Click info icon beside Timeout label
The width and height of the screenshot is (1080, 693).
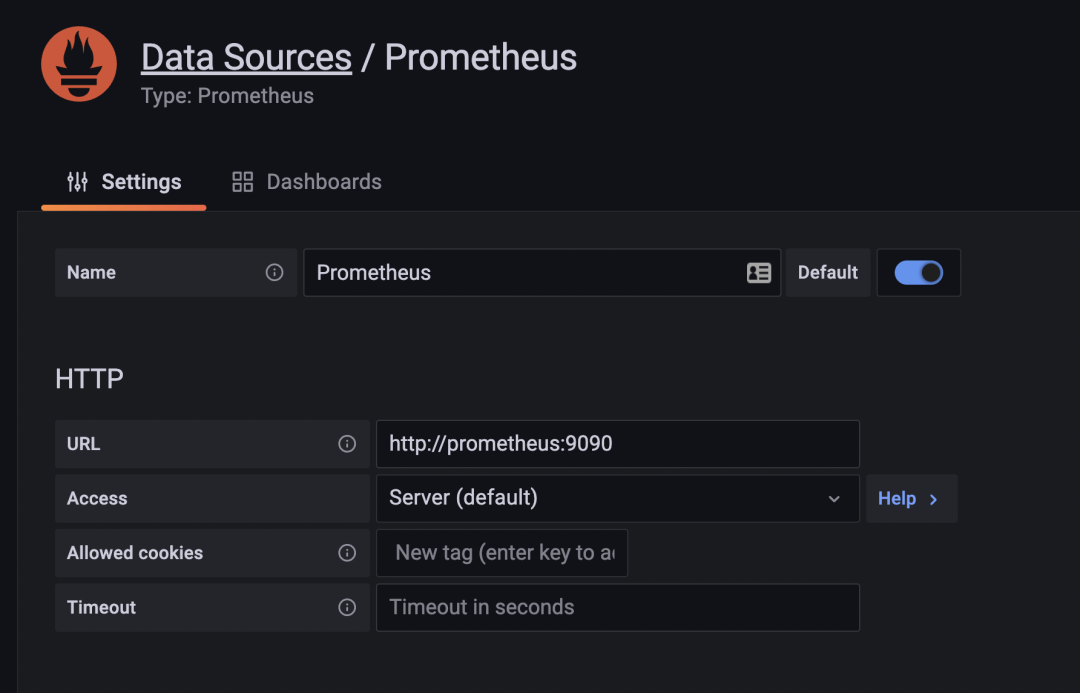pos(347,607)
